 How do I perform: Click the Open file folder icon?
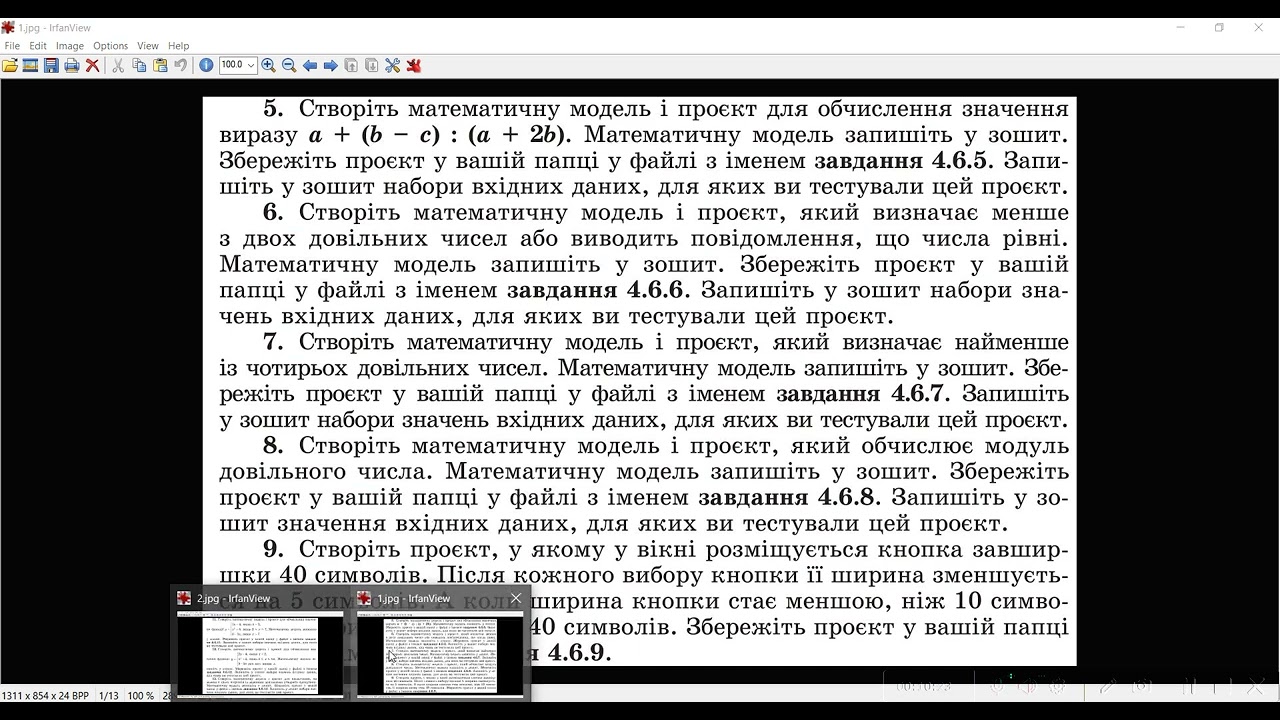[x=10, y=65]
